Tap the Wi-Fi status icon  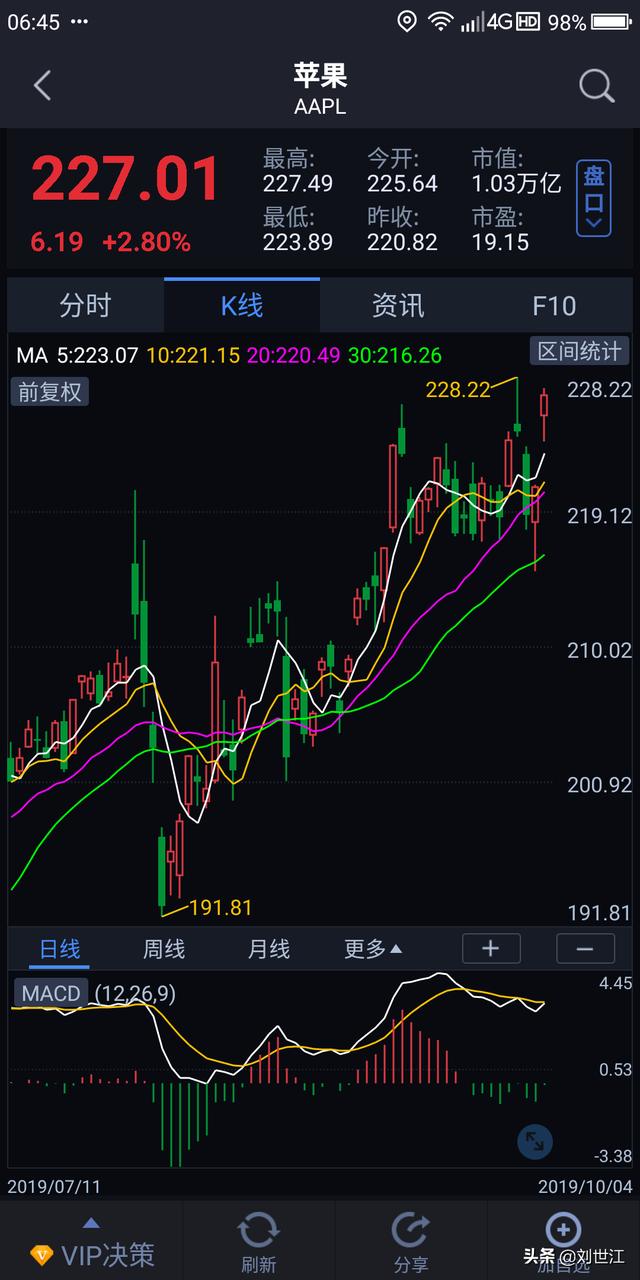click(x=440, y=21)
